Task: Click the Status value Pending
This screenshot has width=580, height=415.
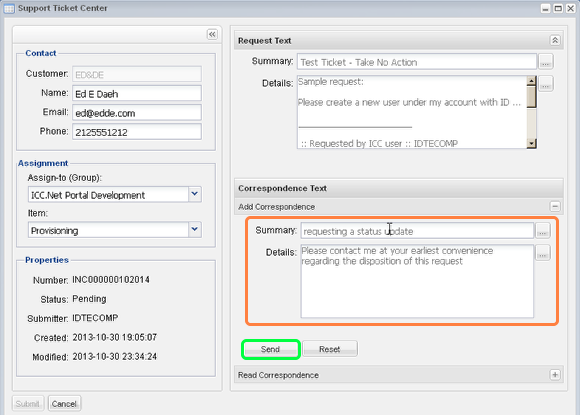Action: [x=89, y=298]
